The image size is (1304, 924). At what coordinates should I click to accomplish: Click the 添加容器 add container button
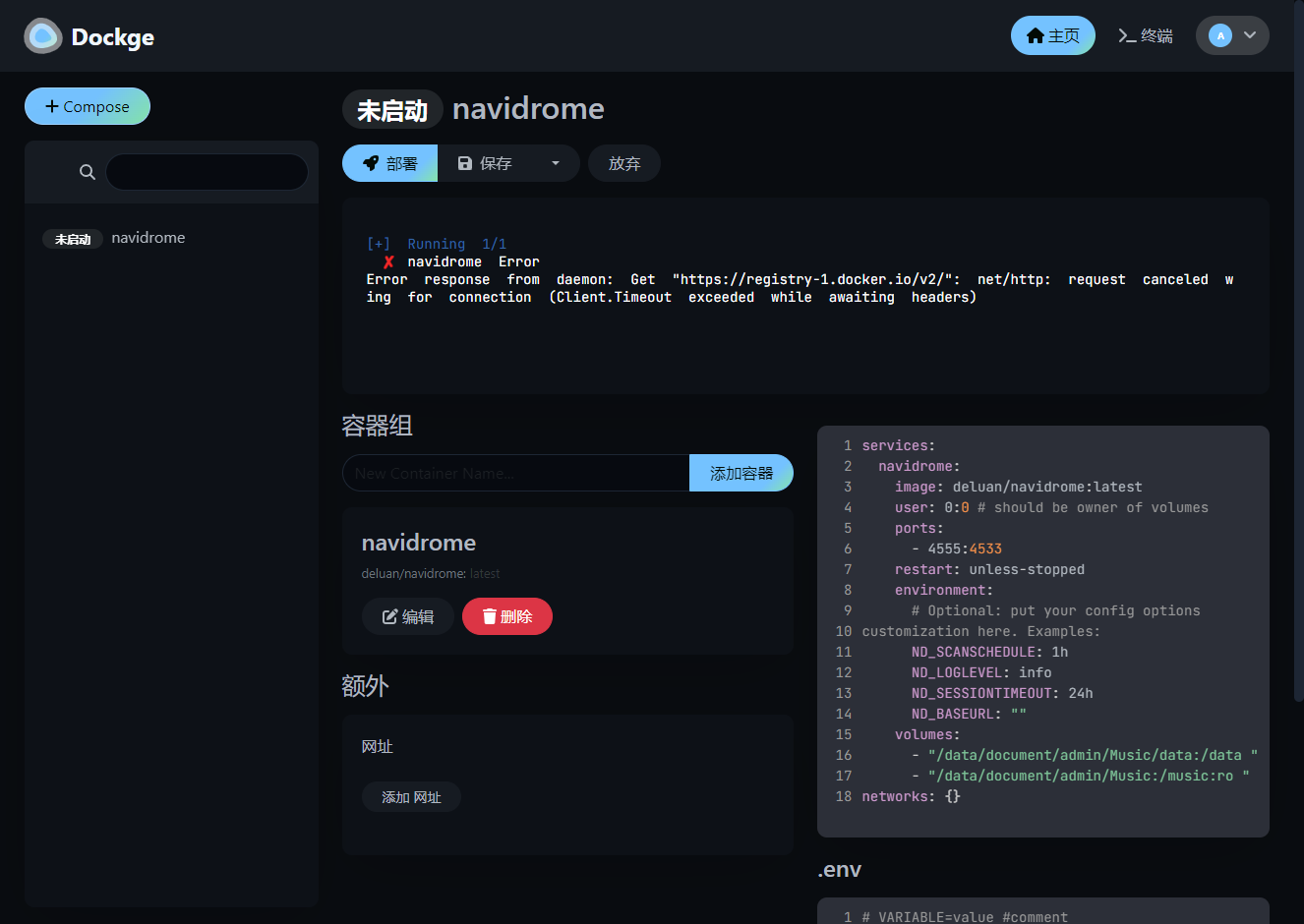[741, 473]
